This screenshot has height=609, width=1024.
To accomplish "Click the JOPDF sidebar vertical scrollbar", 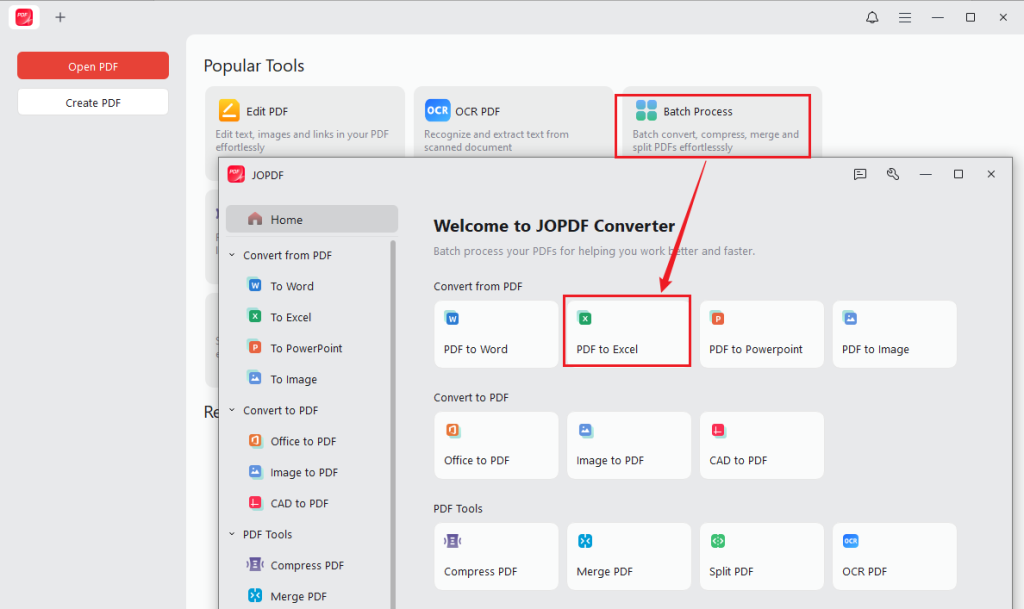I will 393,424.
